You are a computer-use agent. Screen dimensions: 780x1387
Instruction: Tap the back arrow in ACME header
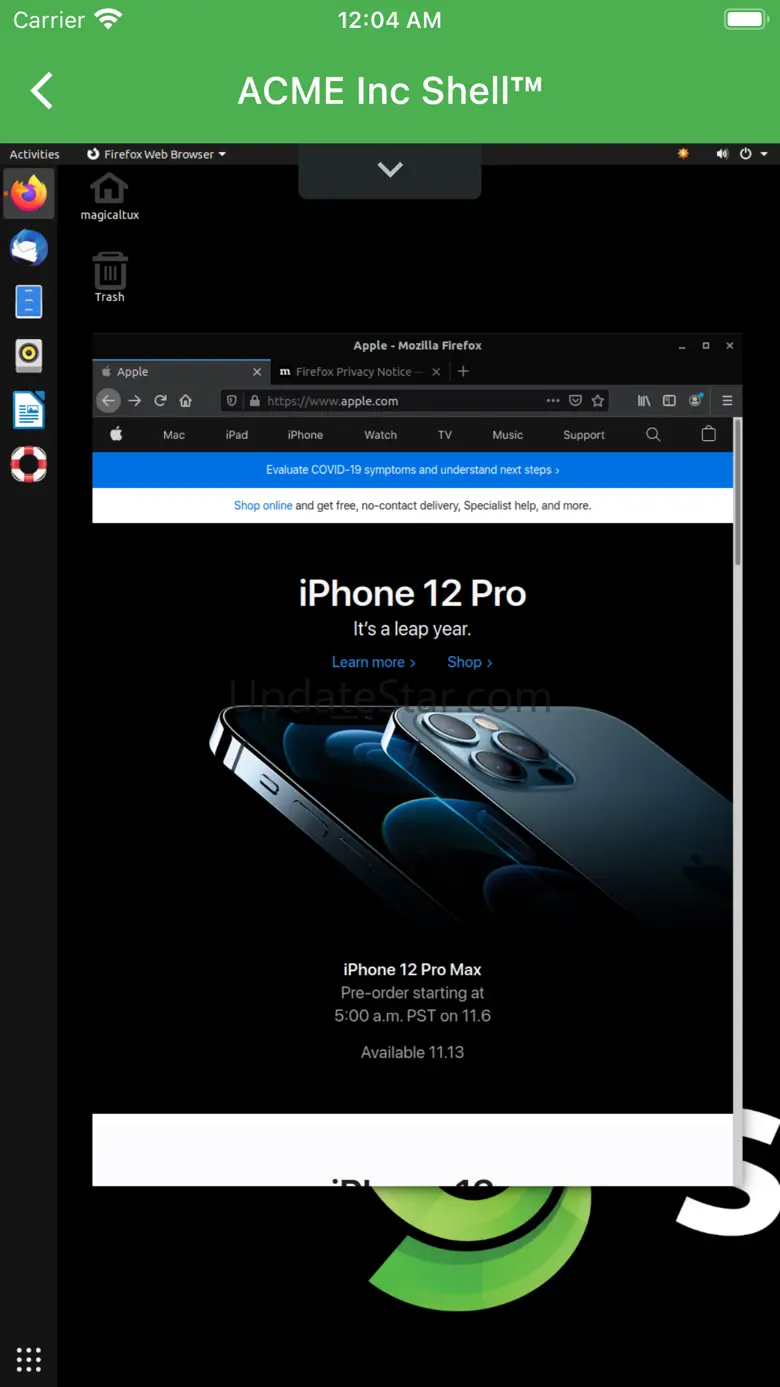(41, 91)
